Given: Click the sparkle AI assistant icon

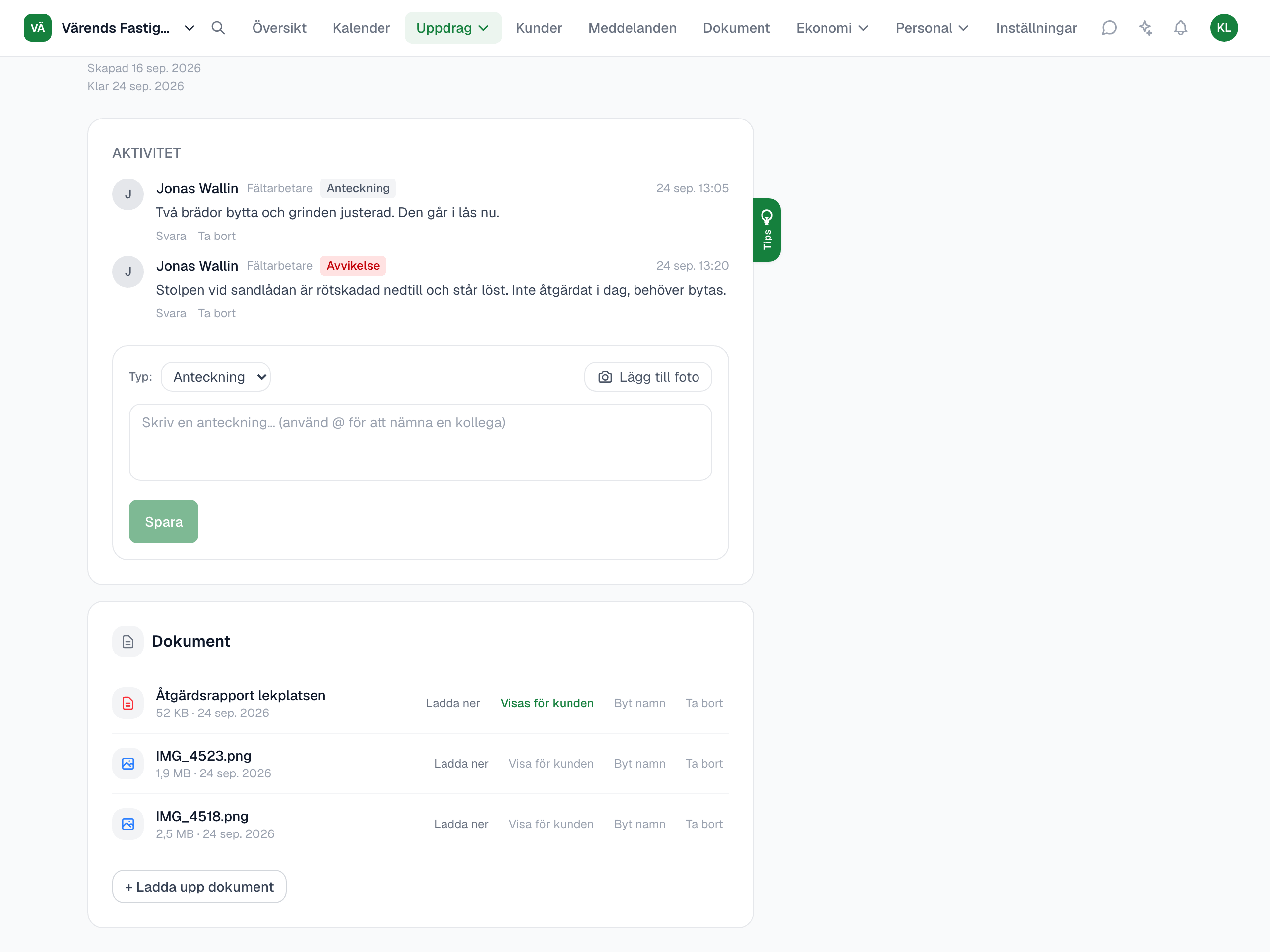Looking at the screenshot, I should point(1145,28).
